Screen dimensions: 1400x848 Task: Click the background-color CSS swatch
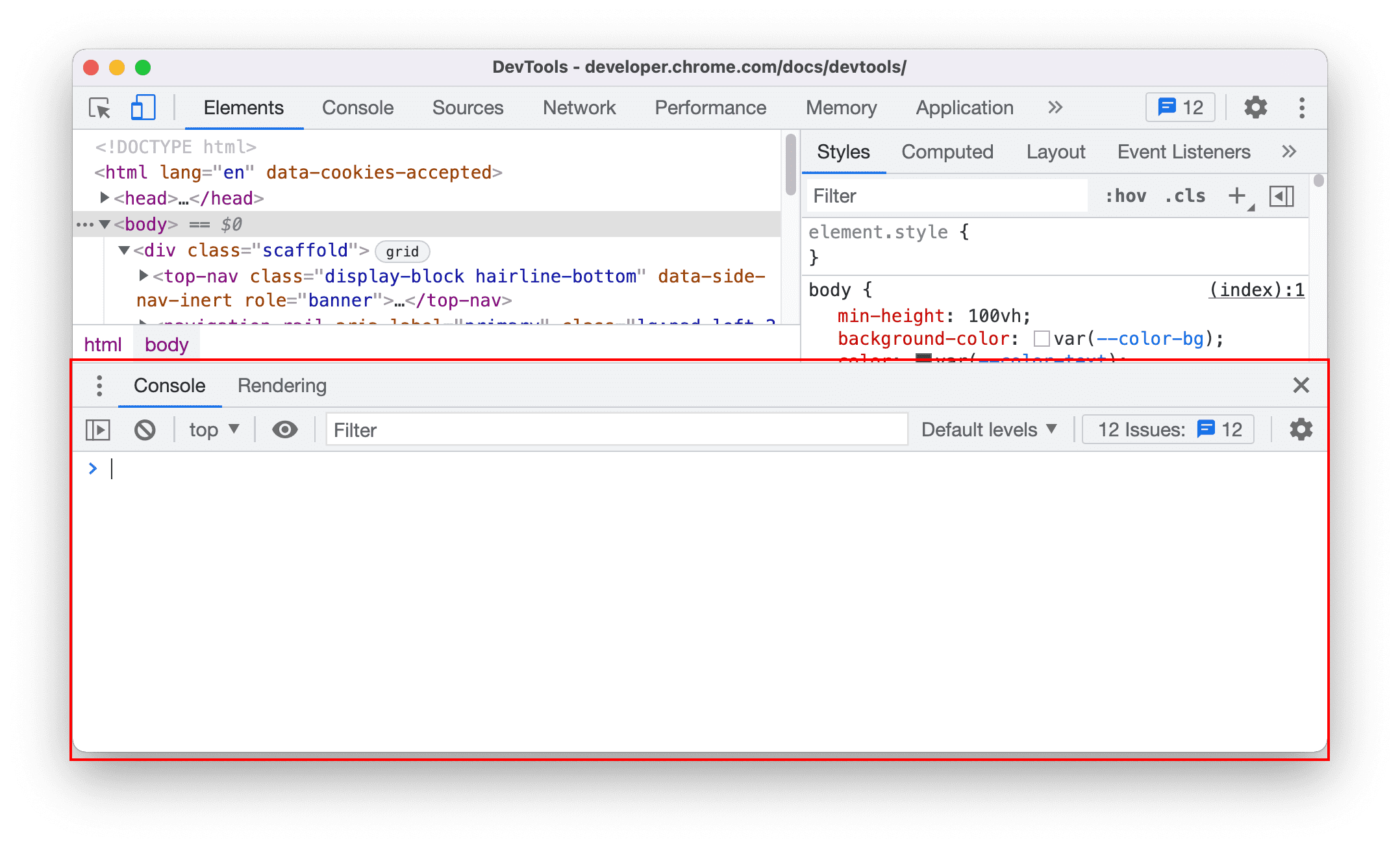1040,339
